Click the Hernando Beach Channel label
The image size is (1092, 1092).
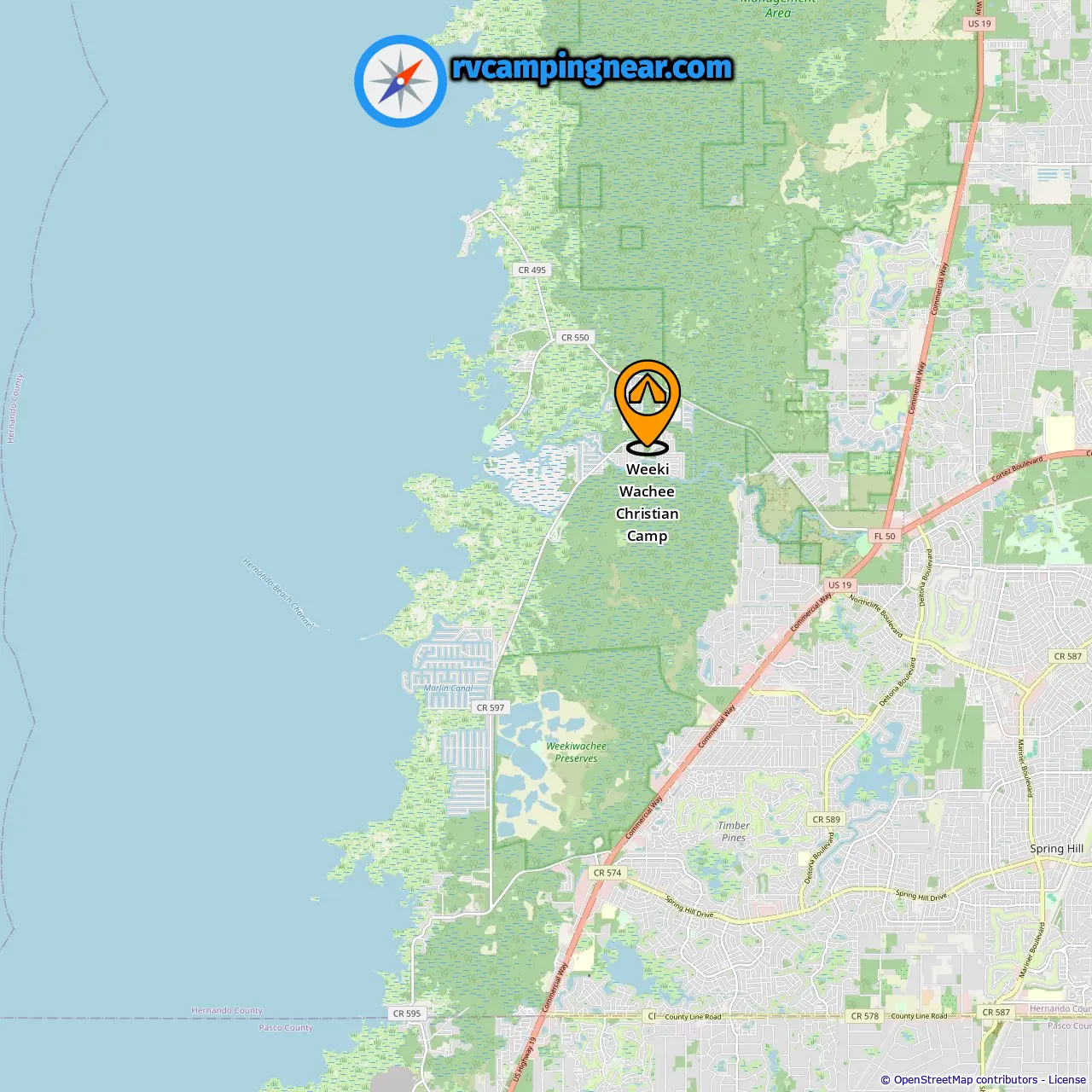pyautogui.click(x=279, y=594)
